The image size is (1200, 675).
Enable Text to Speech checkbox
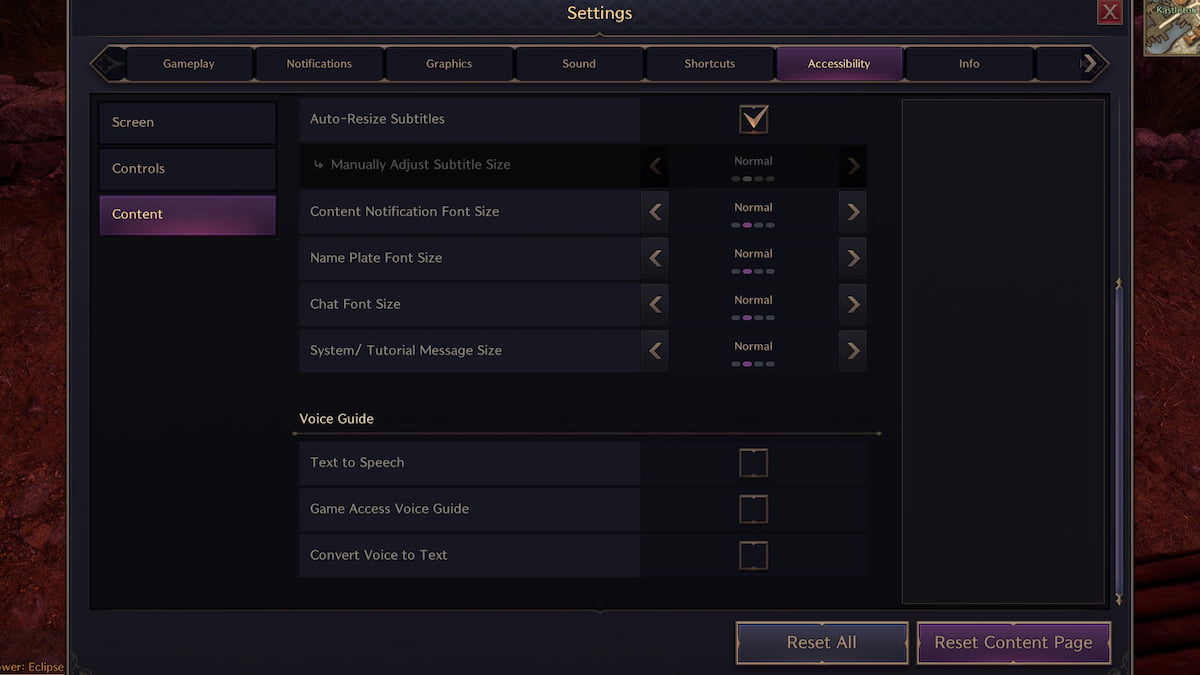point(753,463)
